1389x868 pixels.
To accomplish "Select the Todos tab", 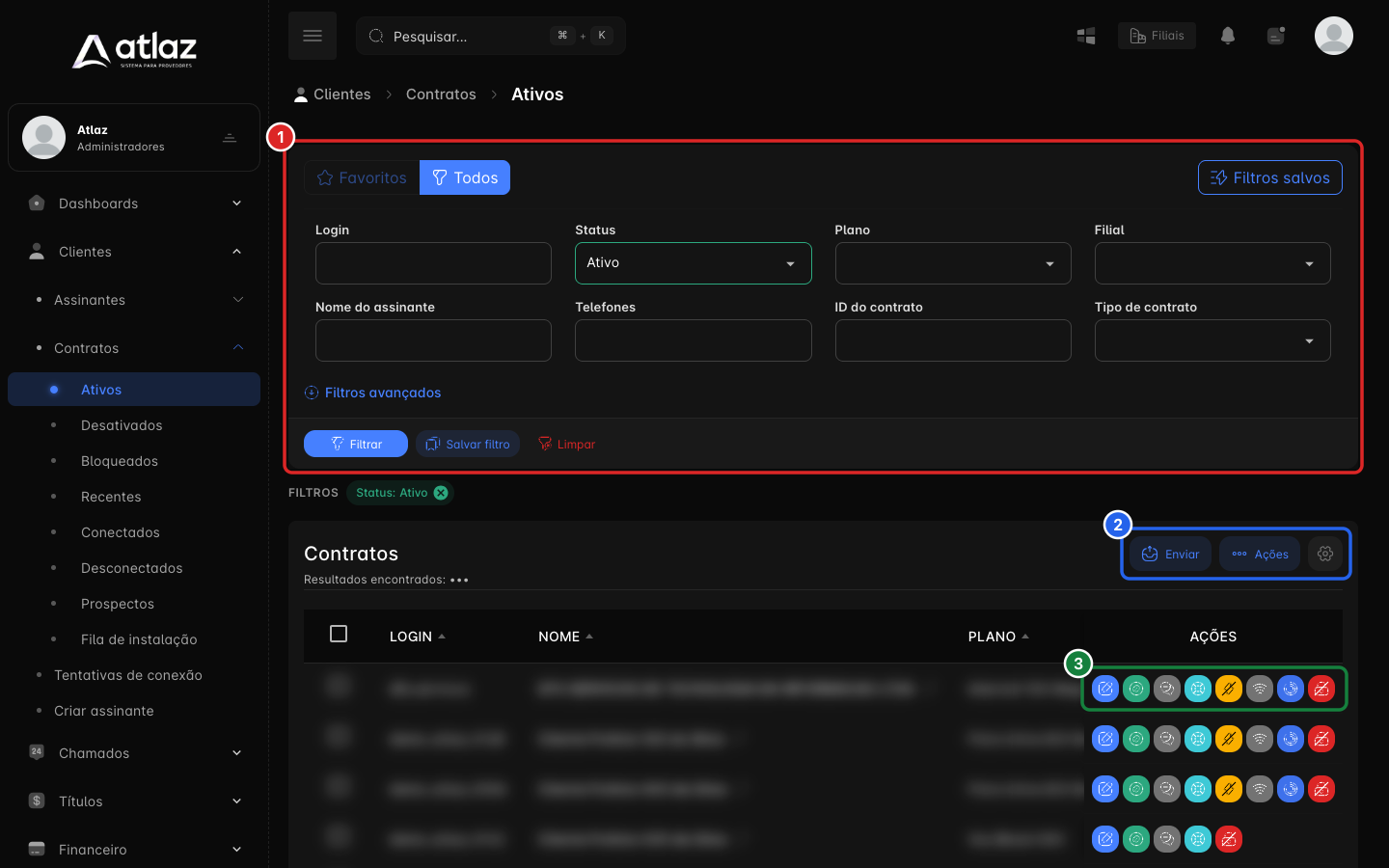I will point(465,177).
